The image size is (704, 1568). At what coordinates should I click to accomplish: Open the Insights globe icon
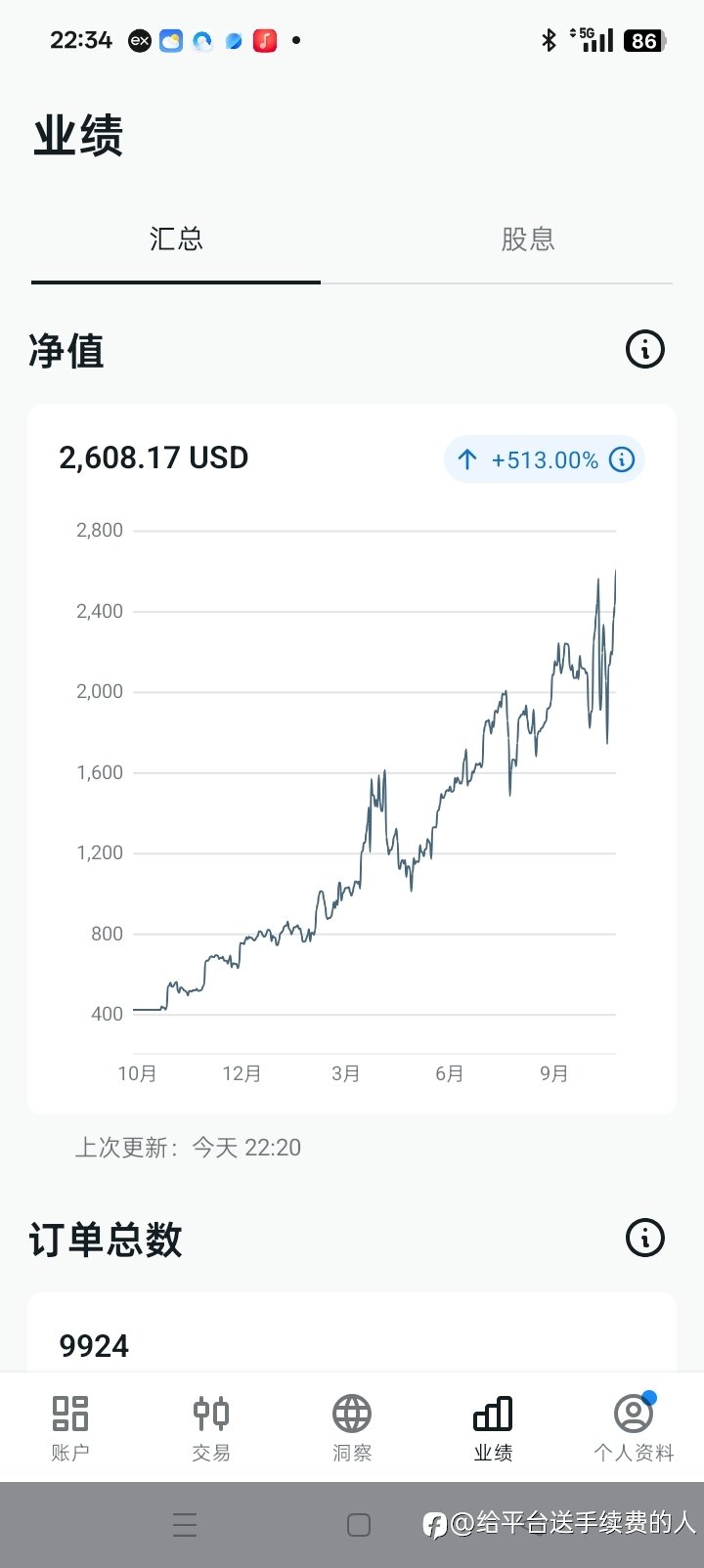click(352, 1415)
